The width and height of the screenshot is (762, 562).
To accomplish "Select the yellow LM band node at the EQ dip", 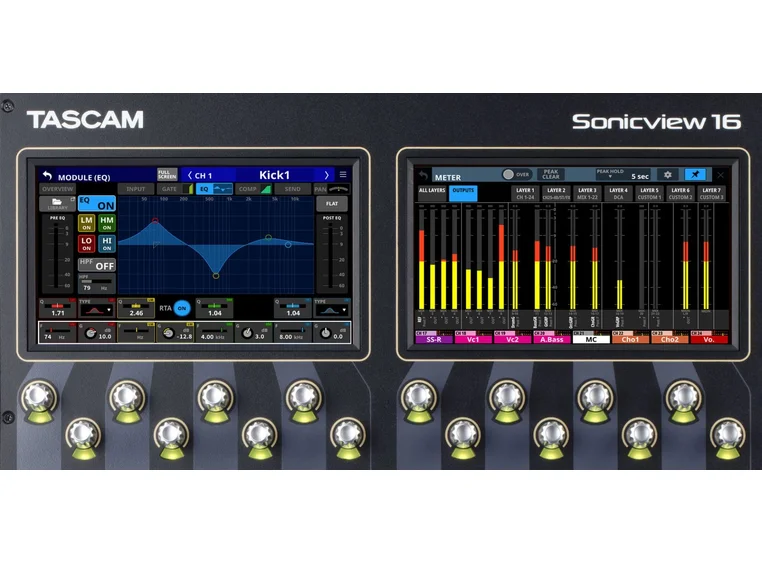I will click(x=216, y=276).
